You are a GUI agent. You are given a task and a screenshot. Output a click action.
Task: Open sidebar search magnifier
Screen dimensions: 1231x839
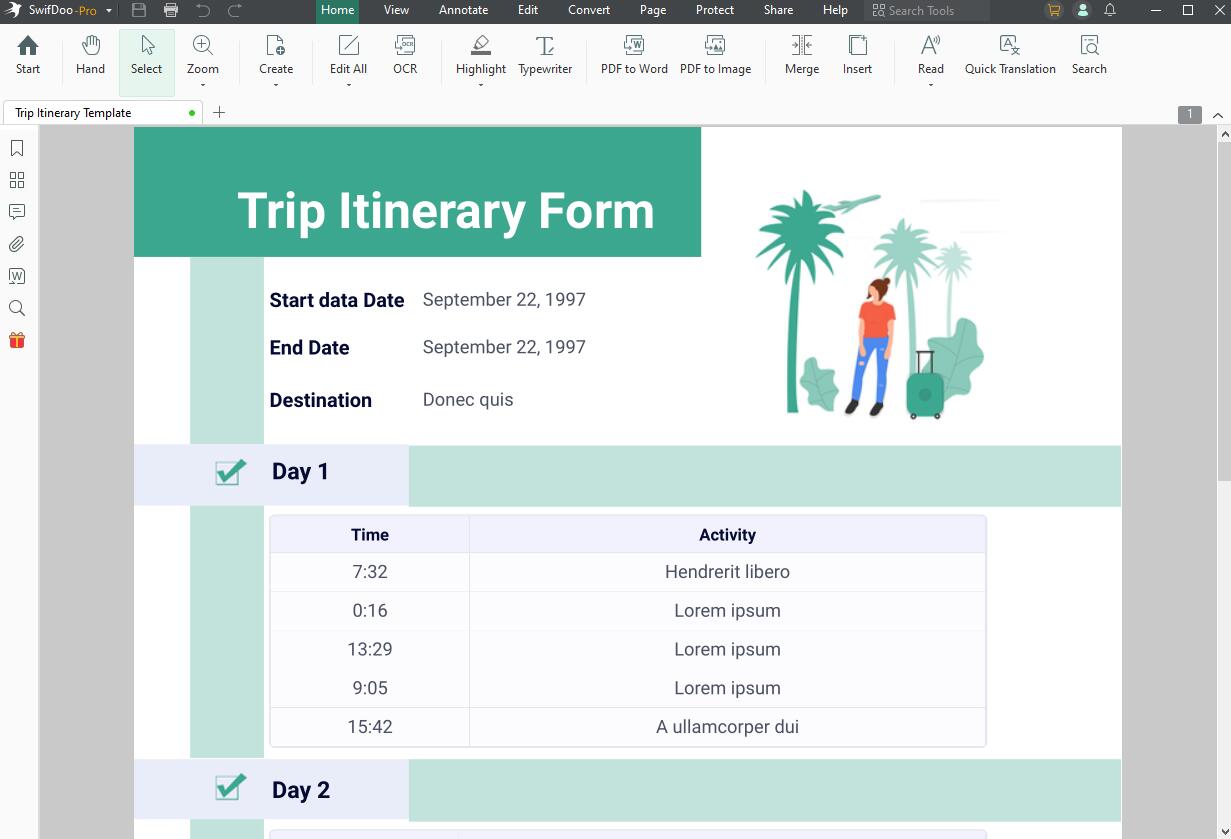[x=17, y=308]
